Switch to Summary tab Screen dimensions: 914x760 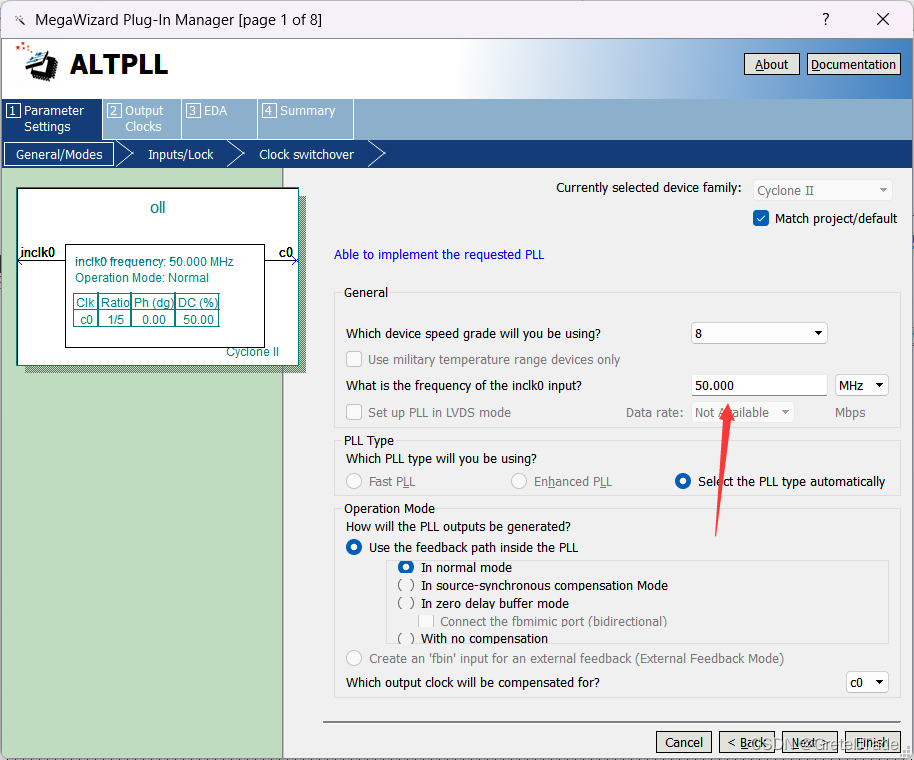[x=305, y=118]
